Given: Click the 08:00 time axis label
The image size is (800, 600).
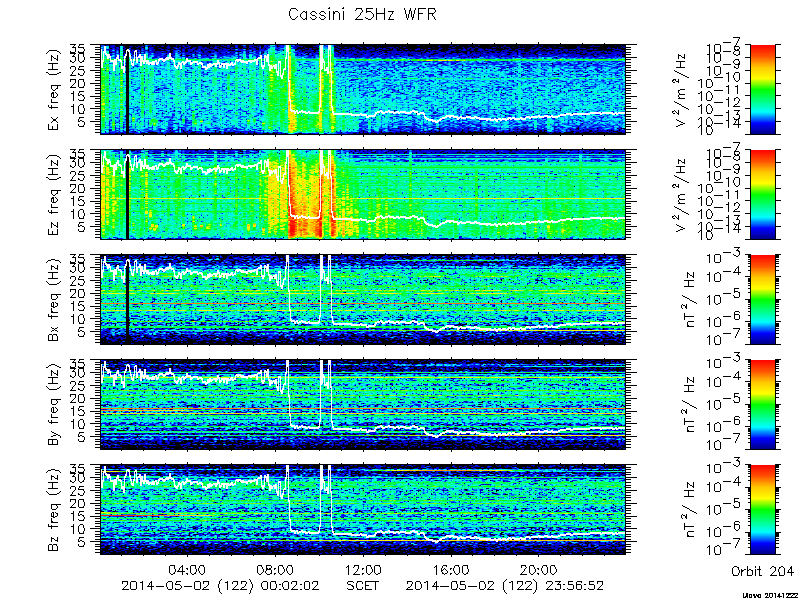Looking at the screenshot, I should tap(275, 569).
